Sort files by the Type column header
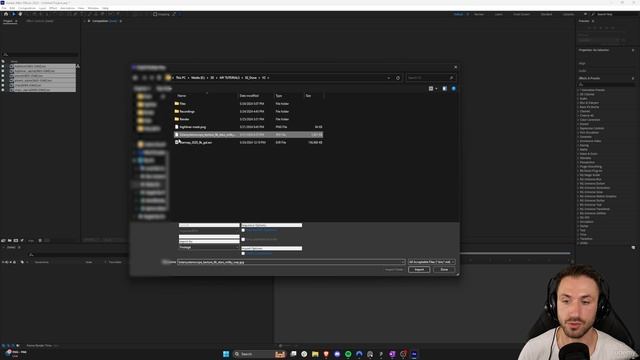Image resolution: width=640 pixels, height=360 pixels. point(279,96)
